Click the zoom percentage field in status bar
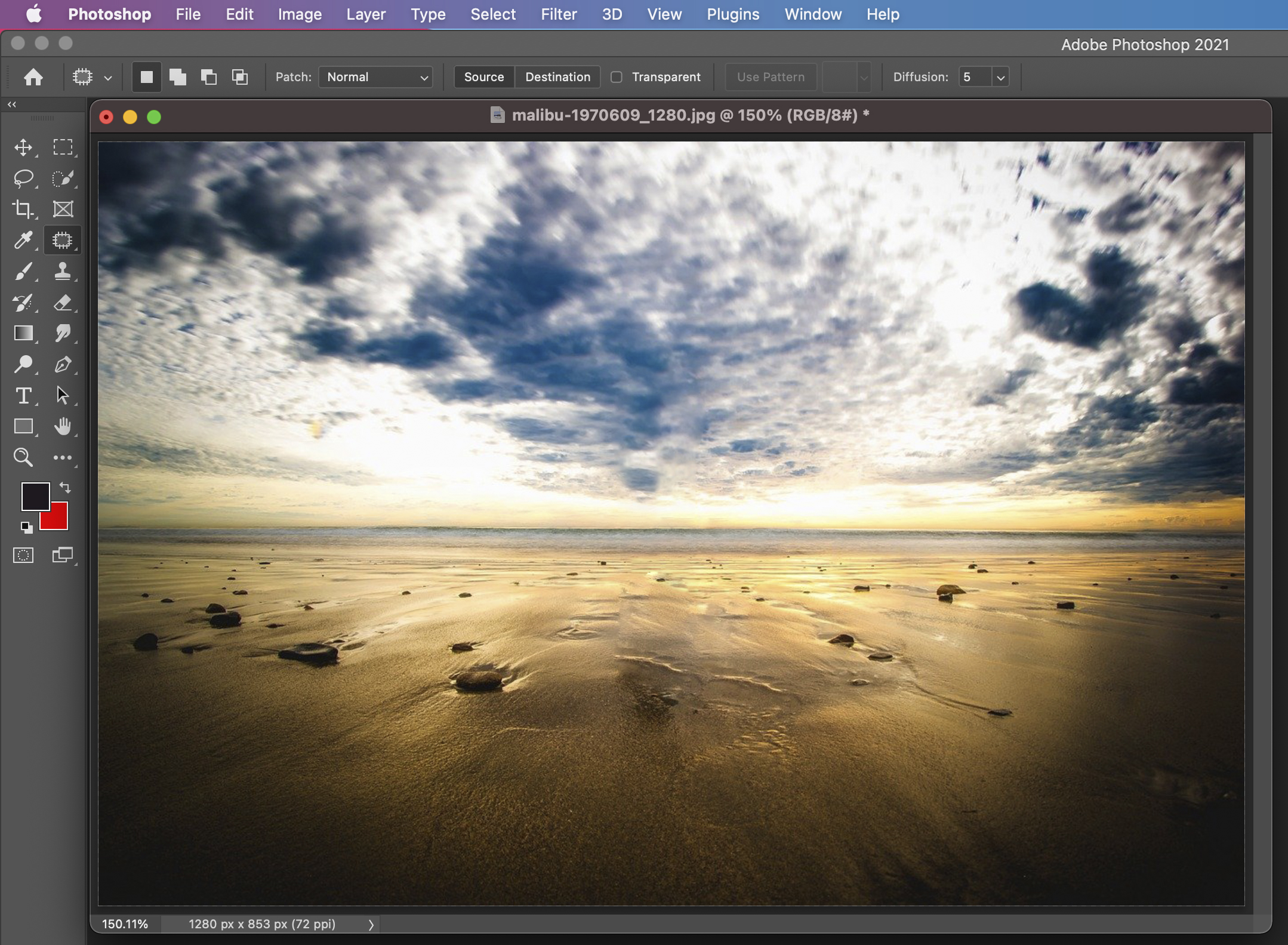The height and width of the screenshot is (945, 1288). (125, 924)
